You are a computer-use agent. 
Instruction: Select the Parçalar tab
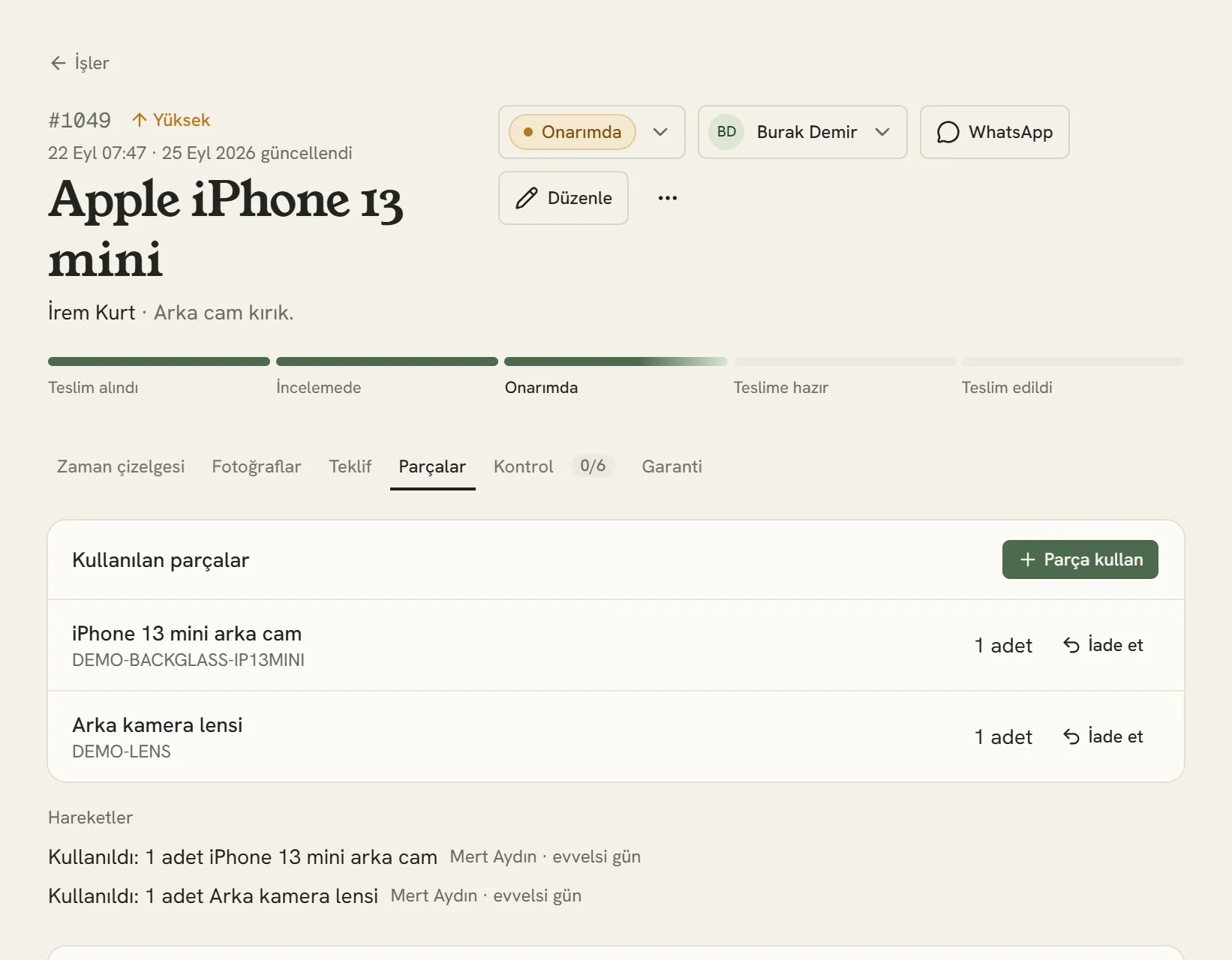[x=432, y=466]
